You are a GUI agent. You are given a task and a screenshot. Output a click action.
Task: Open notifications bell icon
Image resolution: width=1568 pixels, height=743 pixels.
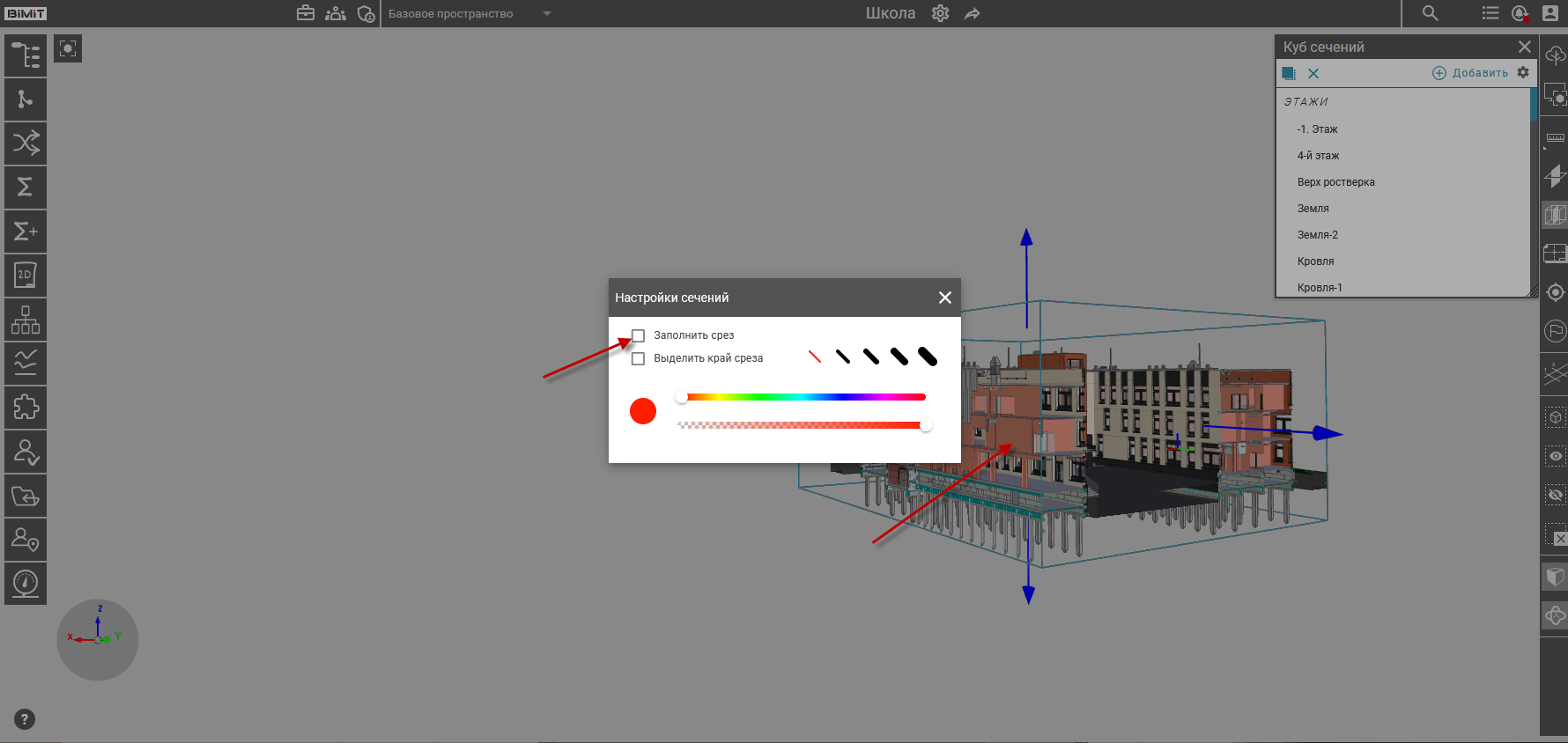1520,13
